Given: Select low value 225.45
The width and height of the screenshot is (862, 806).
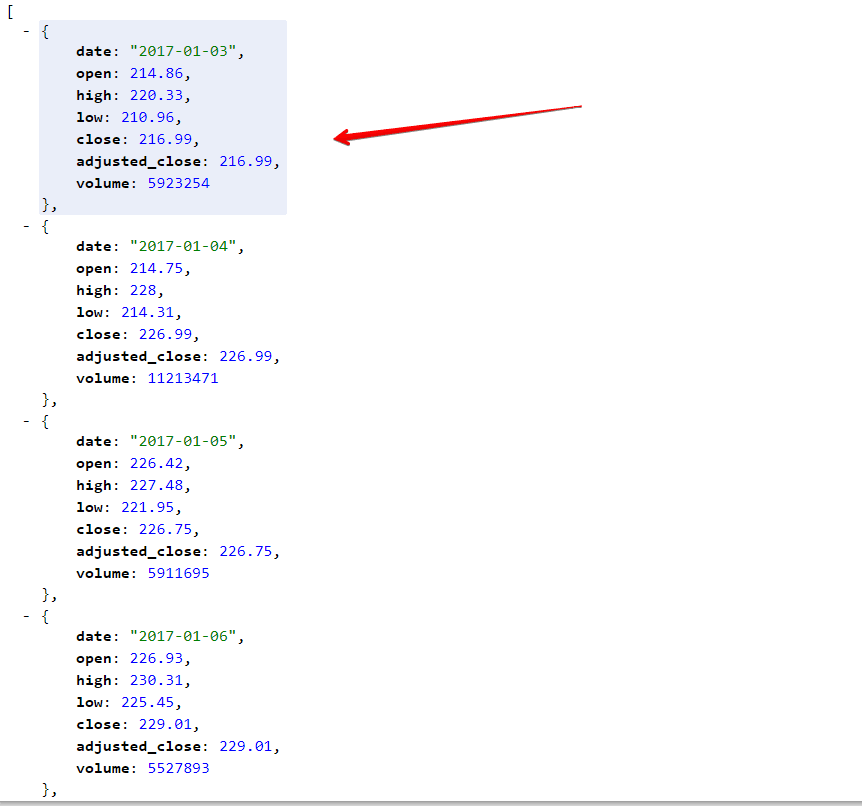Looking at the screenshot, I should [147, 702].
